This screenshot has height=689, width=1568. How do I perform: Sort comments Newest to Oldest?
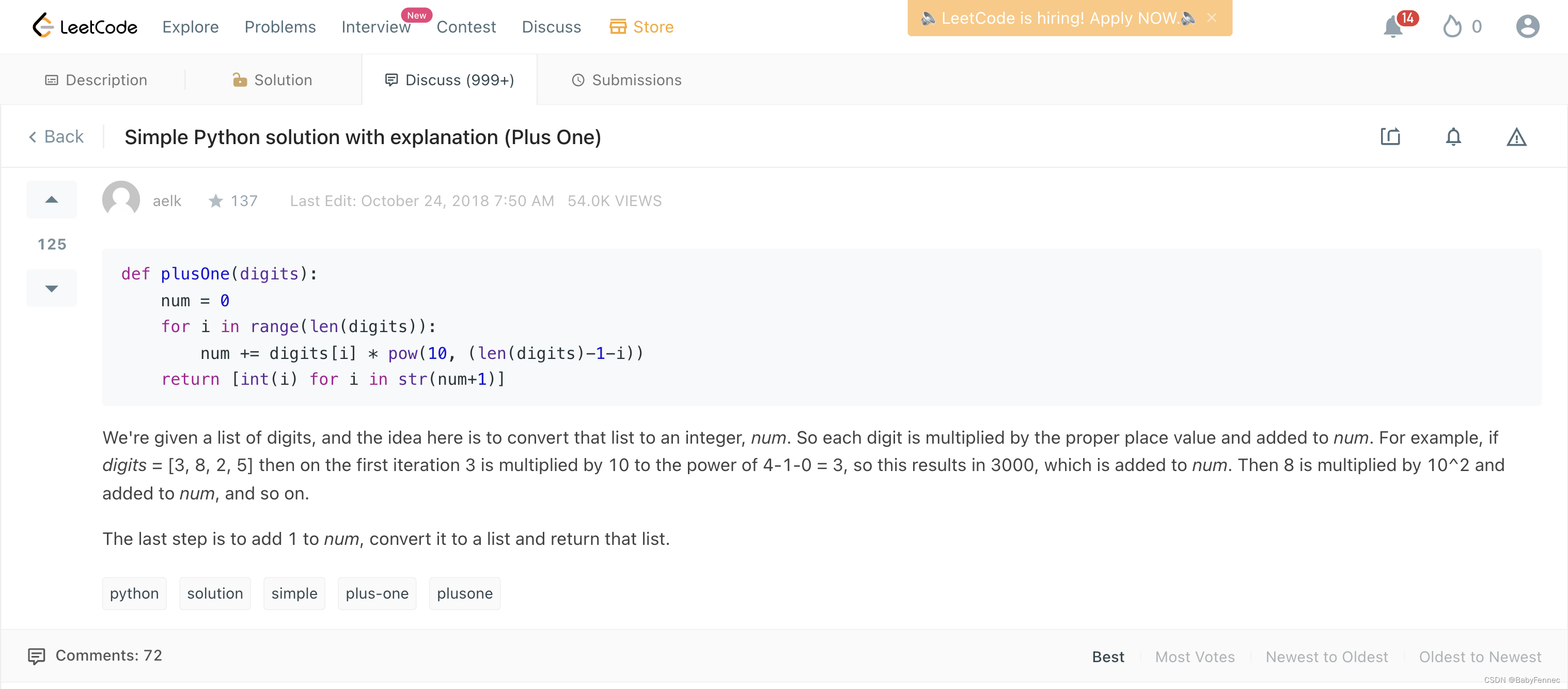point(1326,657)
